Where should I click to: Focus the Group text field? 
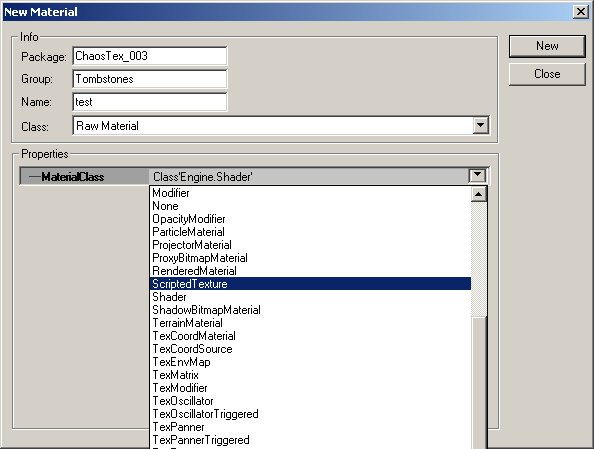[x=150, y=79]
